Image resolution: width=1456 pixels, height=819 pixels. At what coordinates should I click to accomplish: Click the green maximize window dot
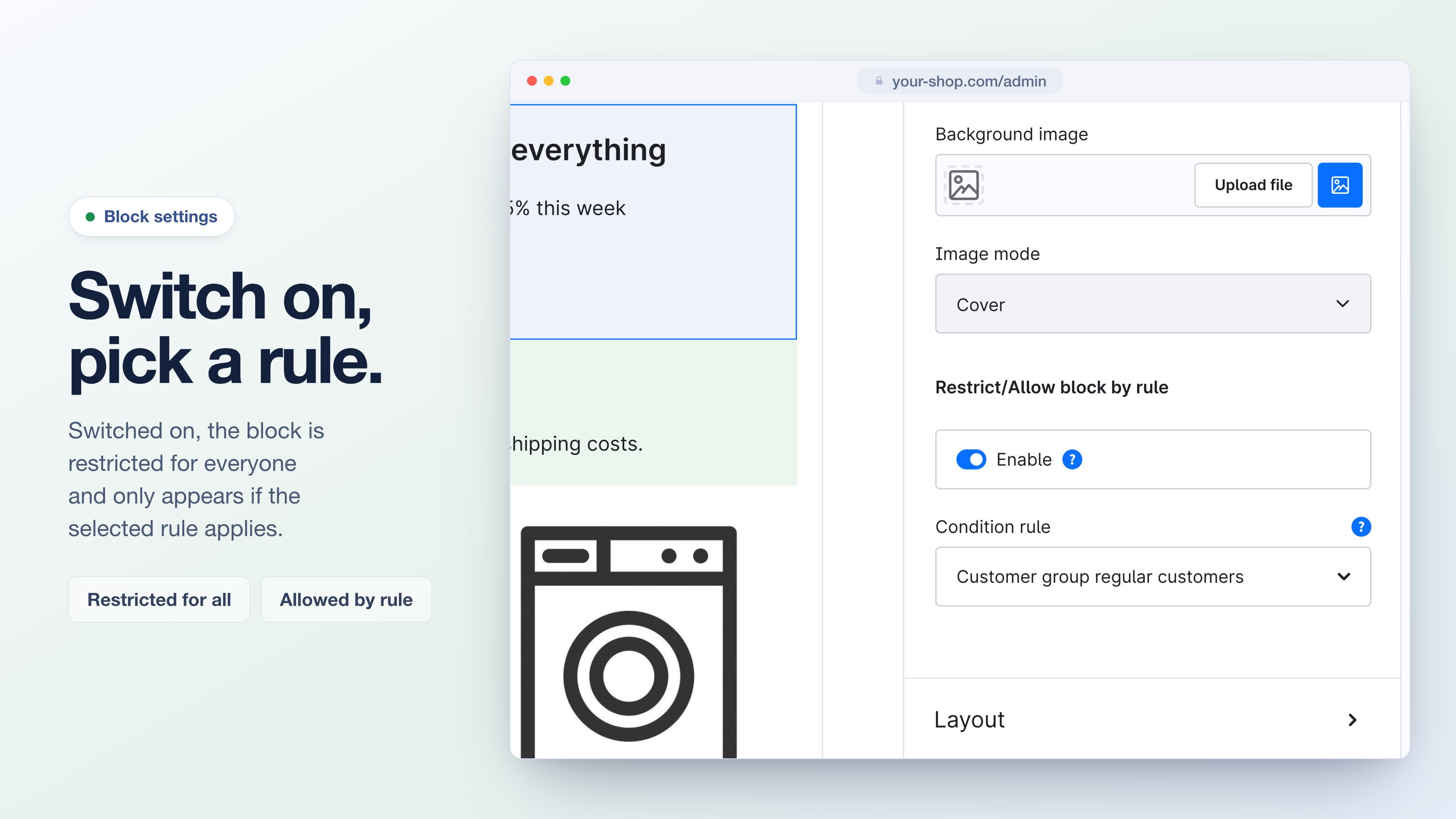(565, 81)
